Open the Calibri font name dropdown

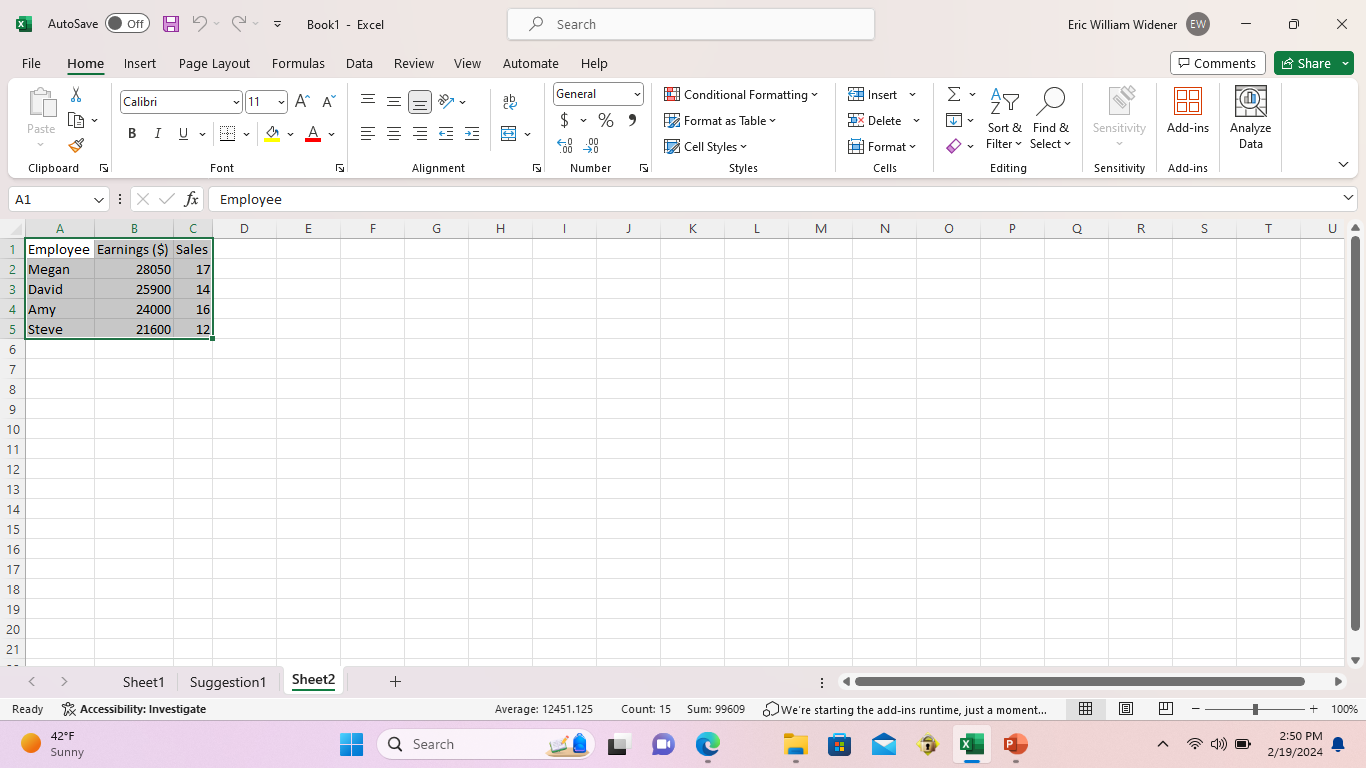pos(236,102)
